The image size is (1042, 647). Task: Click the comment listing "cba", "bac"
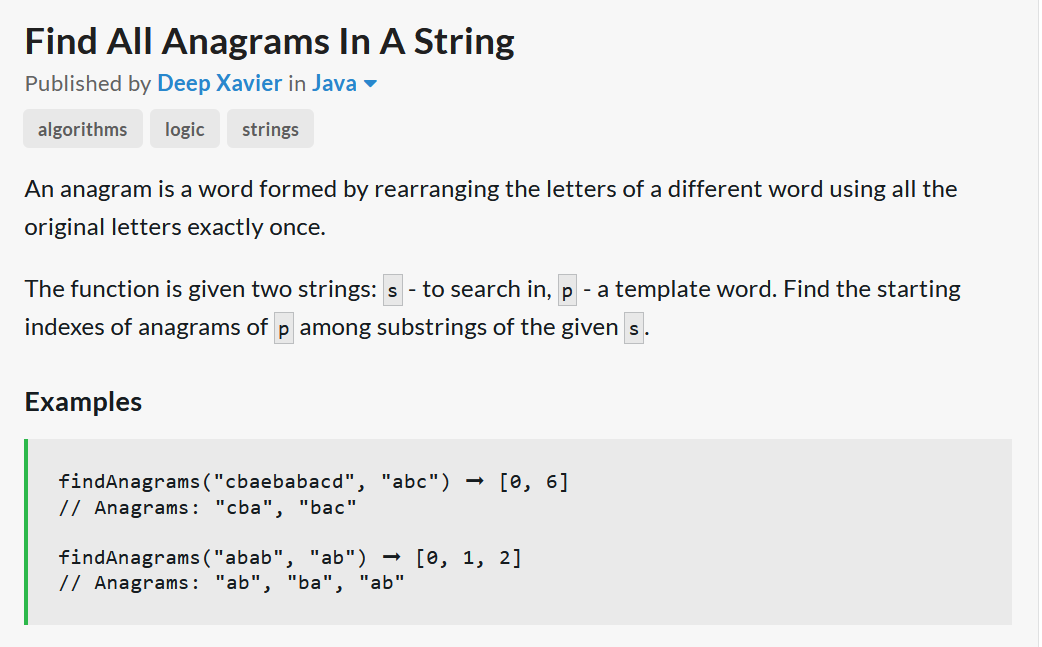(208, 508)
